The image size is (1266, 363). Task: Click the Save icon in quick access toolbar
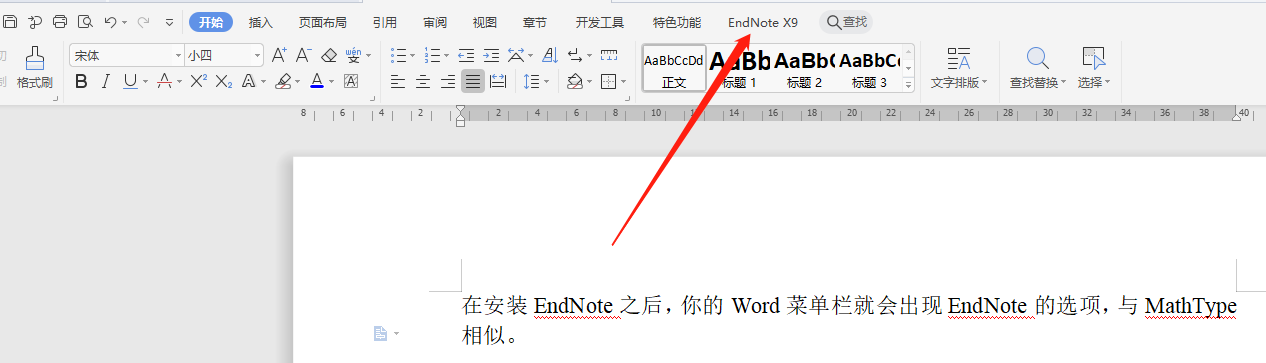point(9,21)
